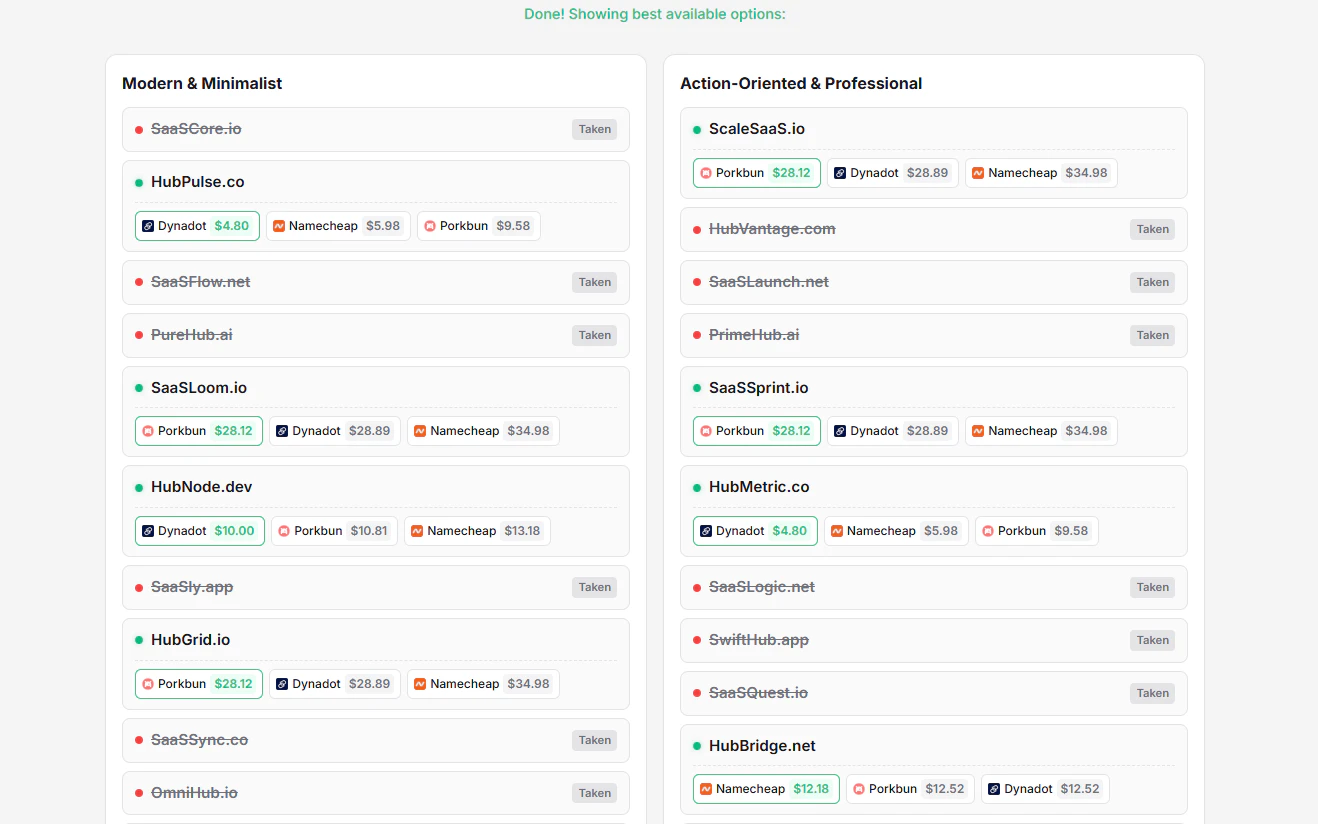
Task: Click Porkbun icon under ScaleSaaS.io
Action: [x=706, y=173]
